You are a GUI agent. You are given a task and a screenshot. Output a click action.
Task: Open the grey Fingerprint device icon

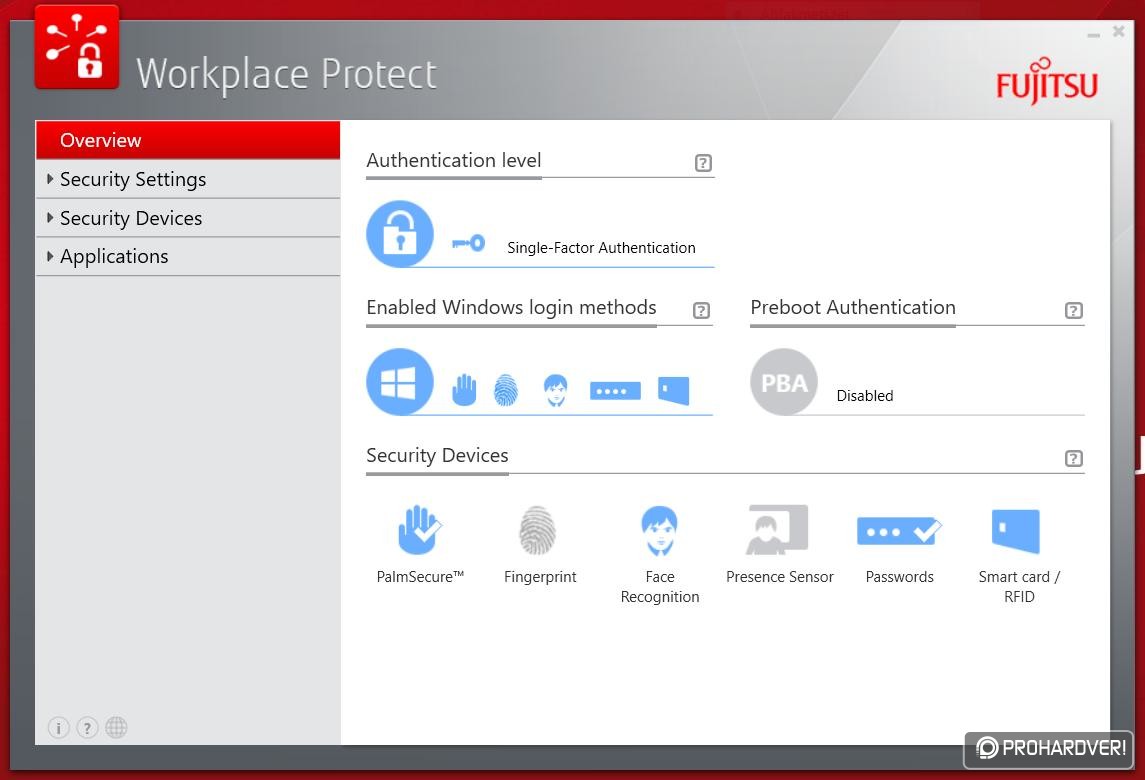click(x=537, y=530)
